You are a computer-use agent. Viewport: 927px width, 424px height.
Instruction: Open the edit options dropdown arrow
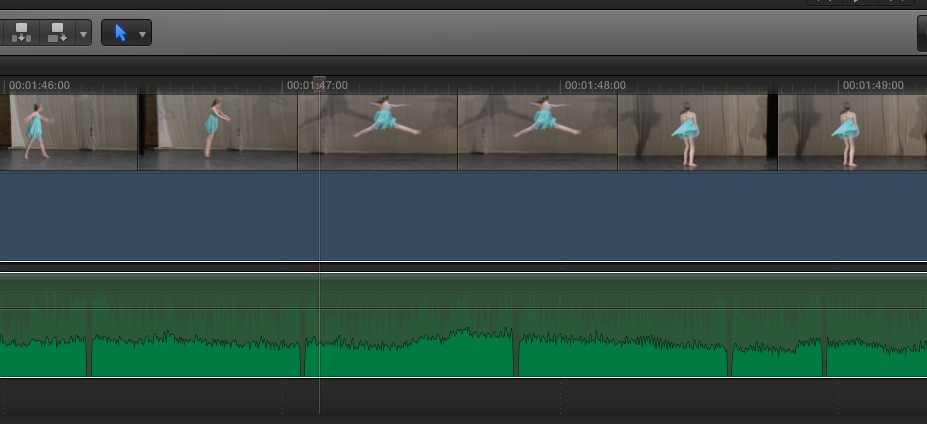pos(83,34)
